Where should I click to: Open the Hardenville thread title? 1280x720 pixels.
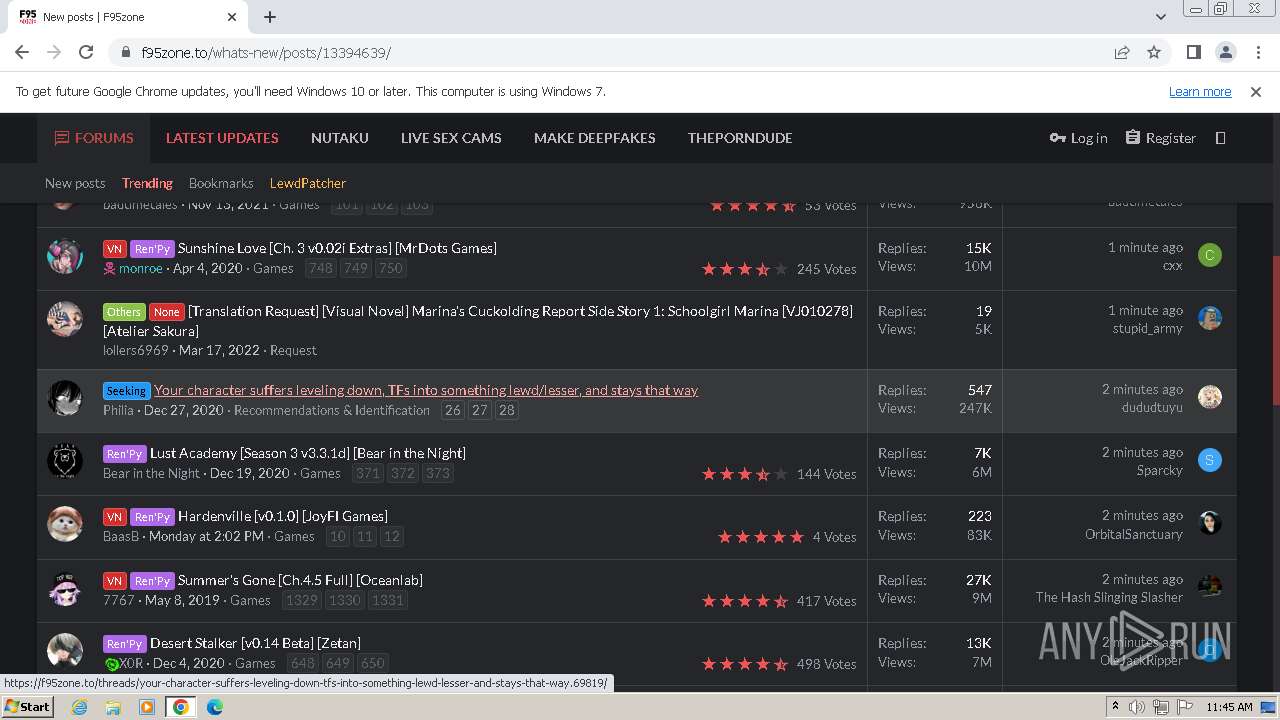[283, 516]
